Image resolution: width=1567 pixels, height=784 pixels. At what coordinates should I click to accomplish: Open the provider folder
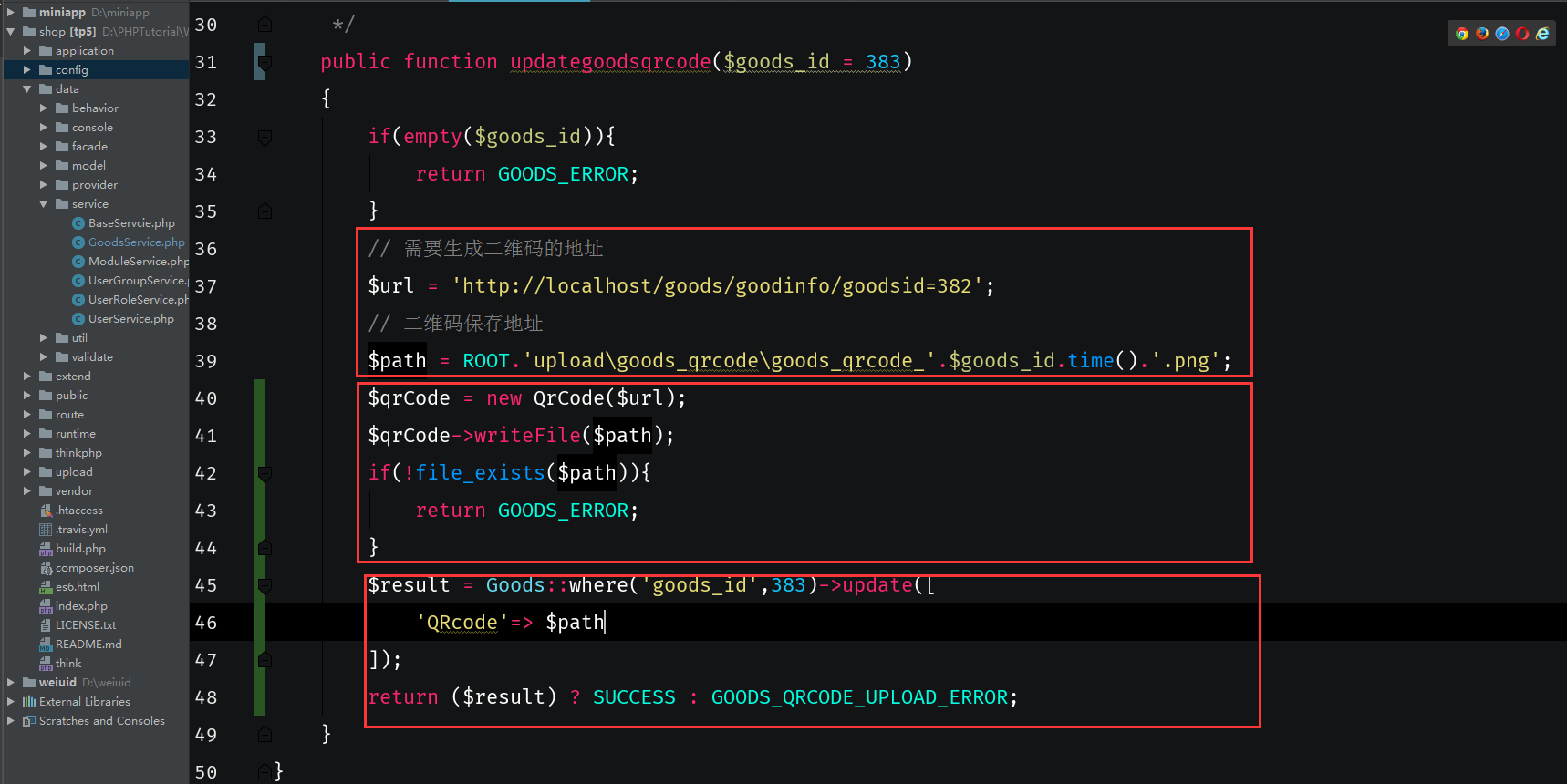point(95,185)
